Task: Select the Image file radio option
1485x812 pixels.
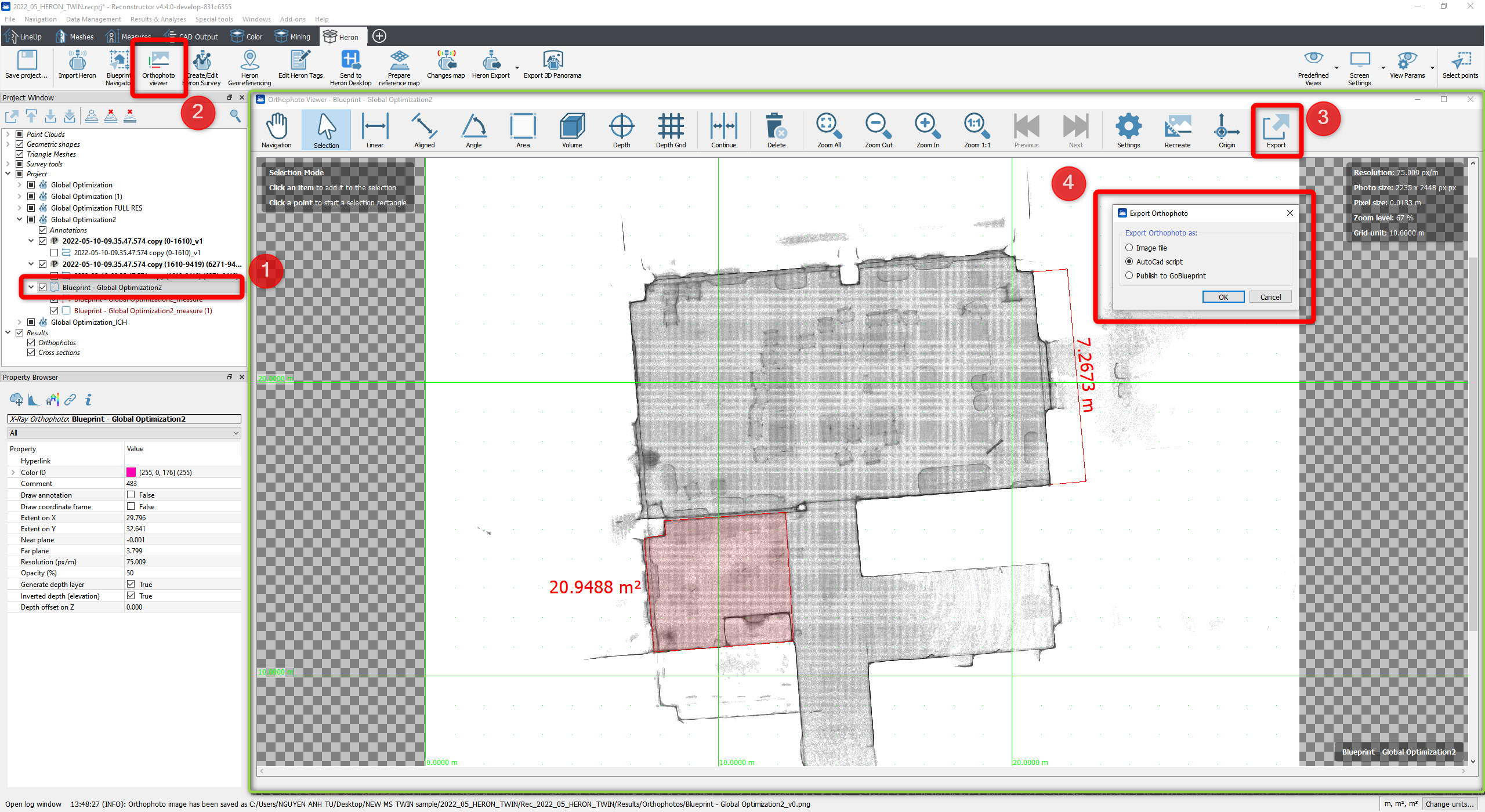Action: pyautogui.click(x=1129, y=248)
